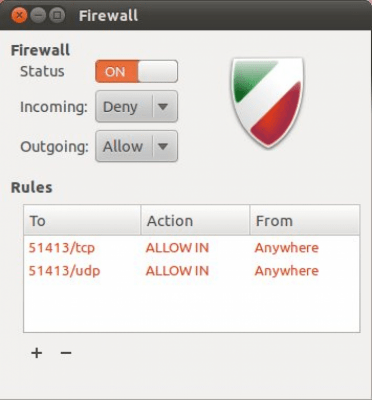Open the Outgoing Allow dropdown
Image resolution: width=372 pixels, height=400 pixels.
(x=136, y=146)
